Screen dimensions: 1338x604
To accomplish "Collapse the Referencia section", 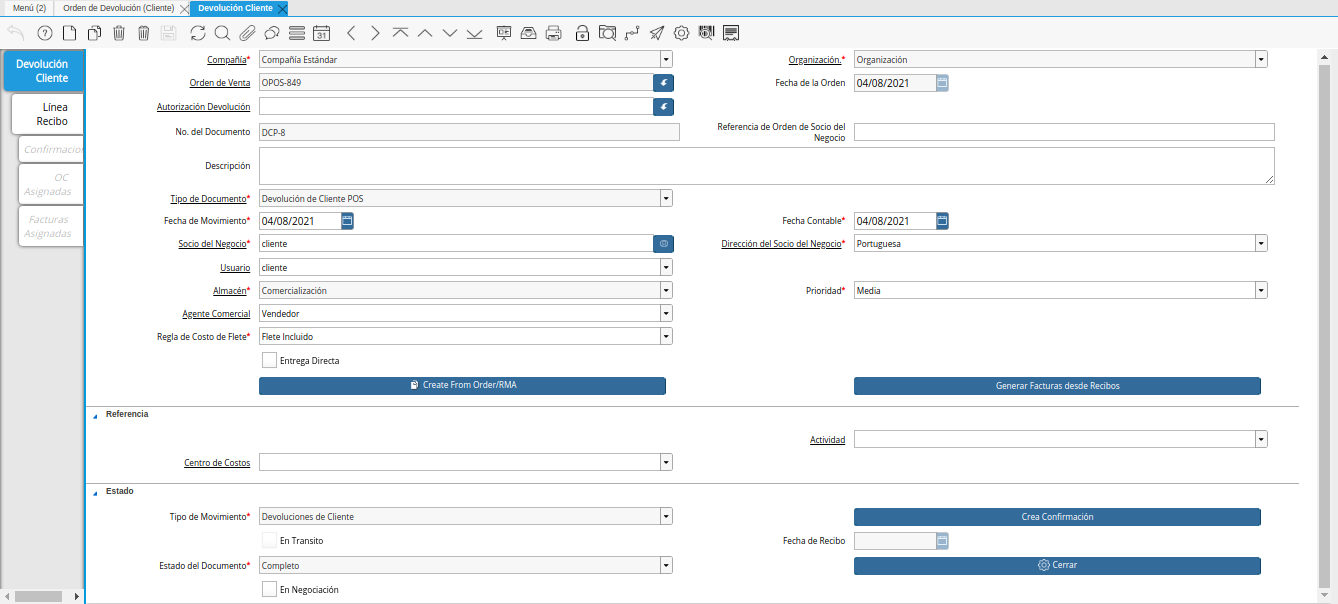I will coord(96,414).
